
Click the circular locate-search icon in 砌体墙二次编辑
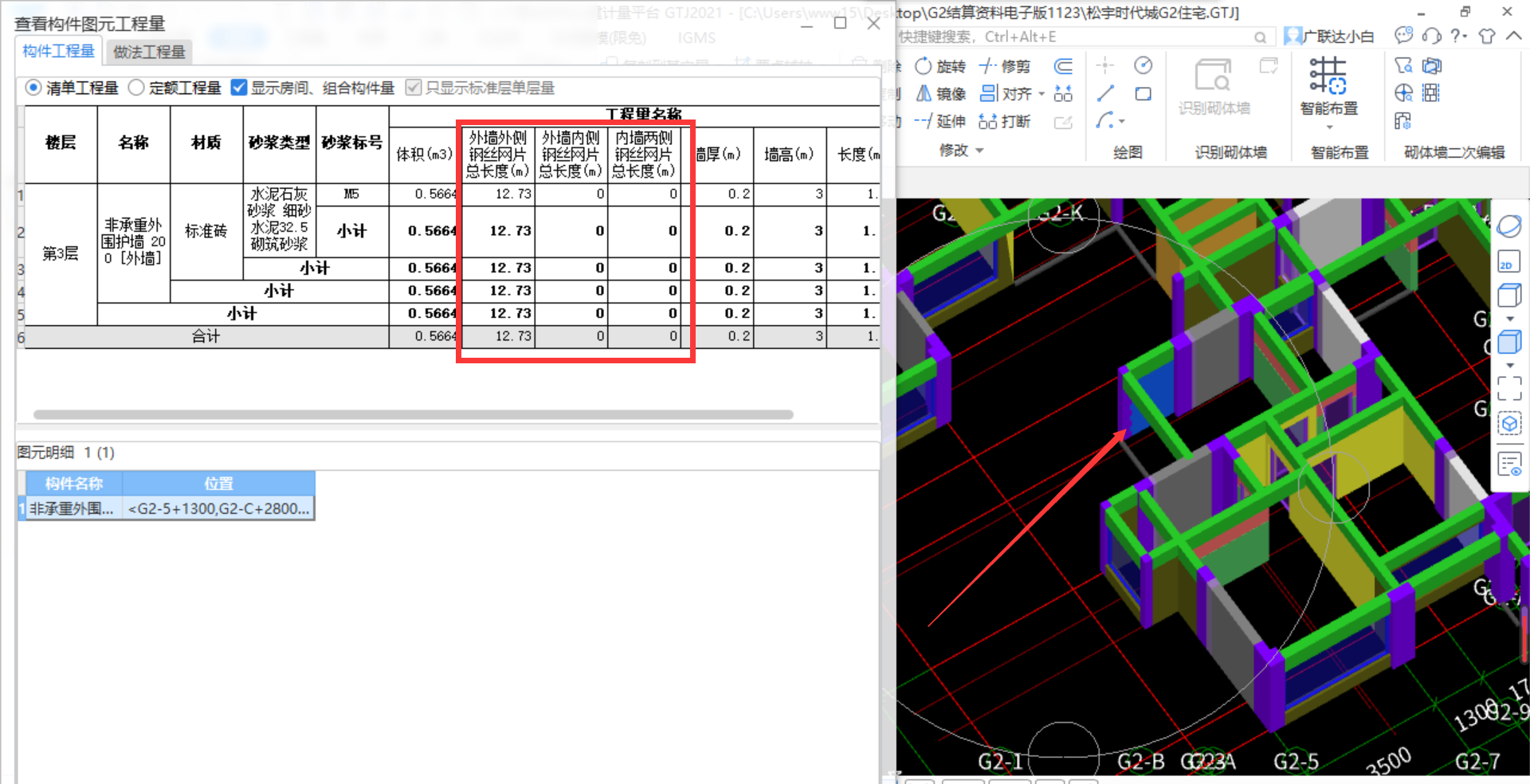pos(1403,93)
